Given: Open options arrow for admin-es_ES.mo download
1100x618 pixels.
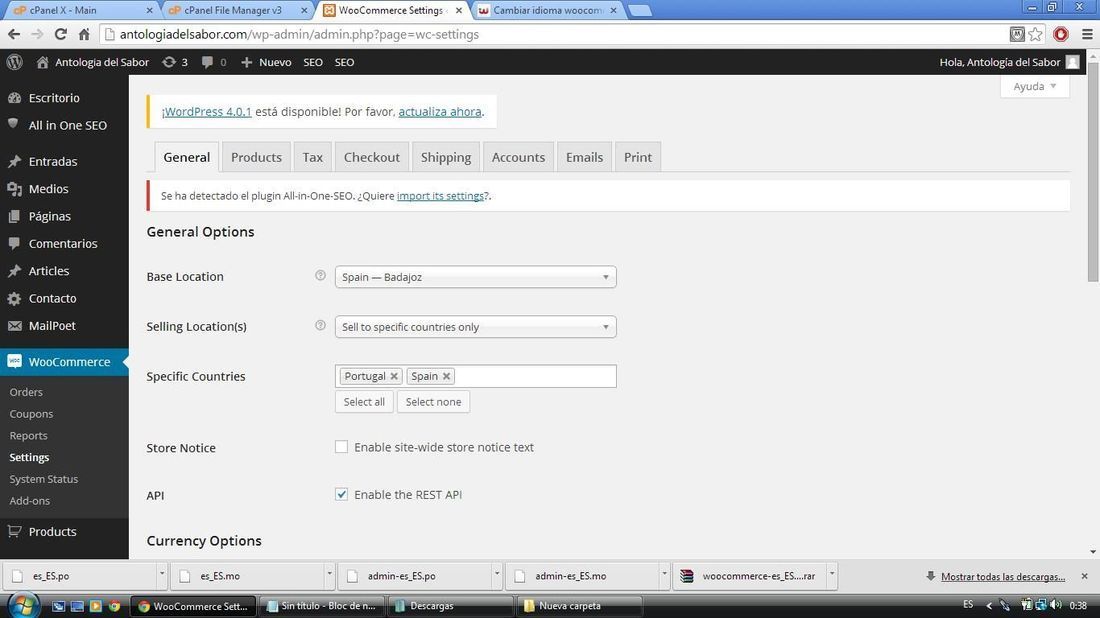Looking at the screenshot, I should click(x=664, y=575).
